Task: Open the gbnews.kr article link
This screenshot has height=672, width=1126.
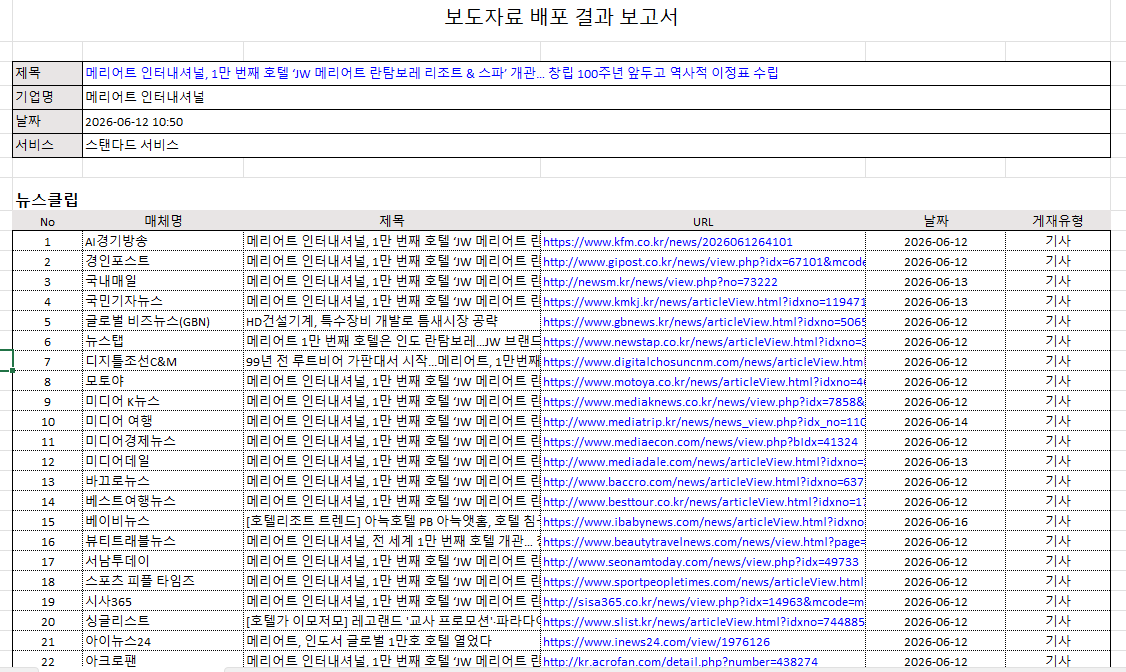Action: point(704,322)
